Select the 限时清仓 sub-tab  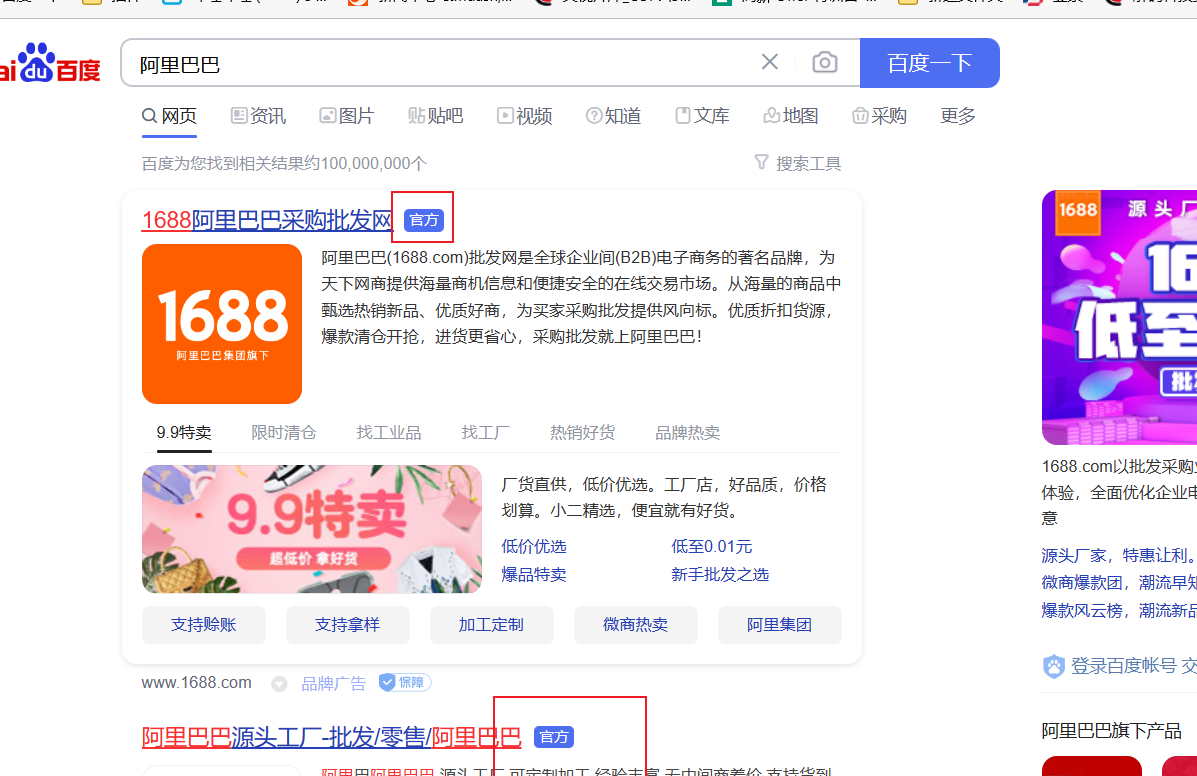coord(284,433)
